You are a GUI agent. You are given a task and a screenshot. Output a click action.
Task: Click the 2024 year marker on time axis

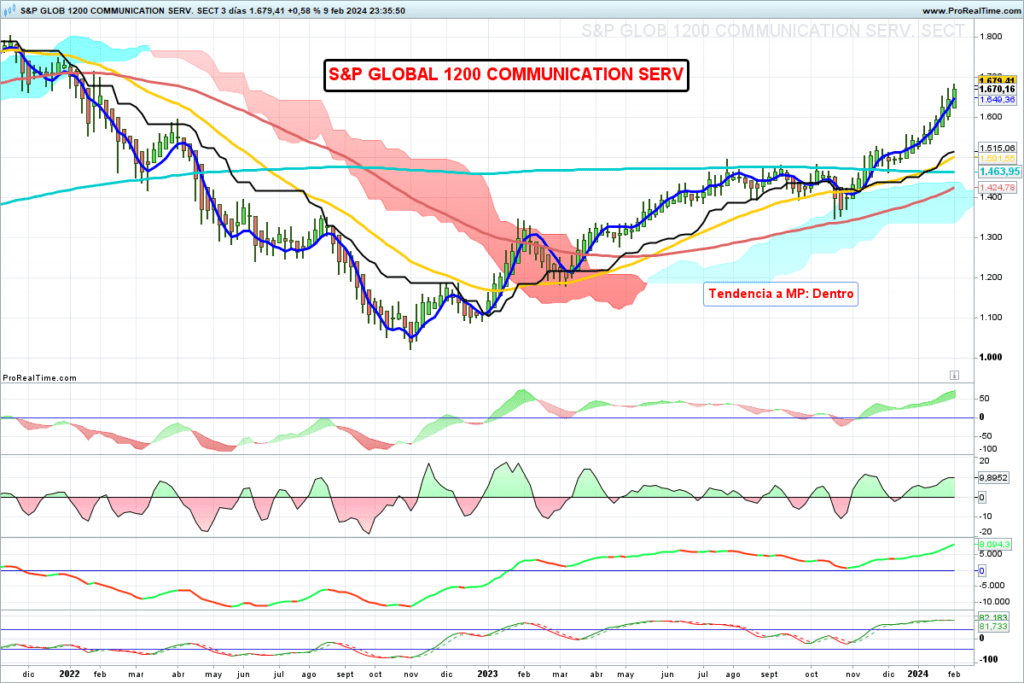pos(918,674)
